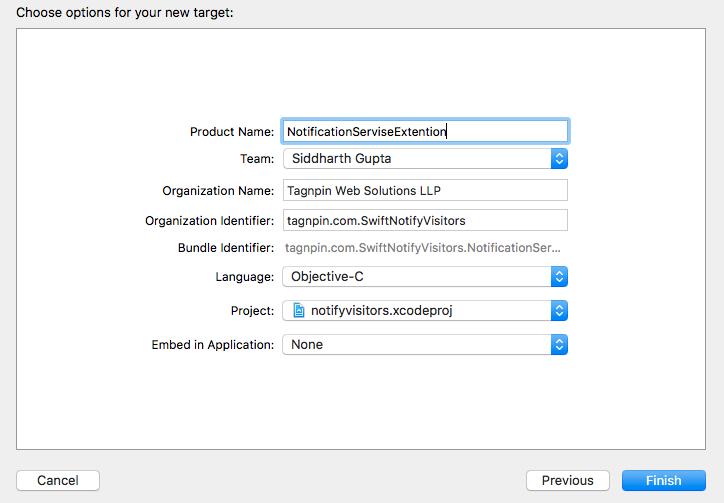The height and width of the screenshot is (503, 724).
Task: Edit the Organization Identifier field
Action: [x=425, y=220]
